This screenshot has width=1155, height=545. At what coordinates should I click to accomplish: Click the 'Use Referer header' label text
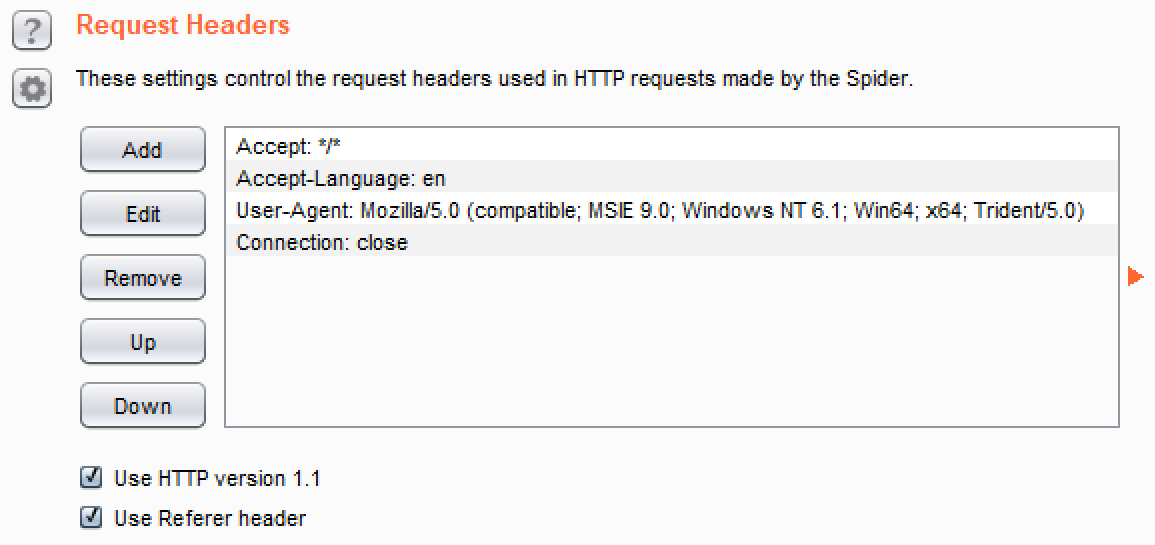tap(210, 518)
